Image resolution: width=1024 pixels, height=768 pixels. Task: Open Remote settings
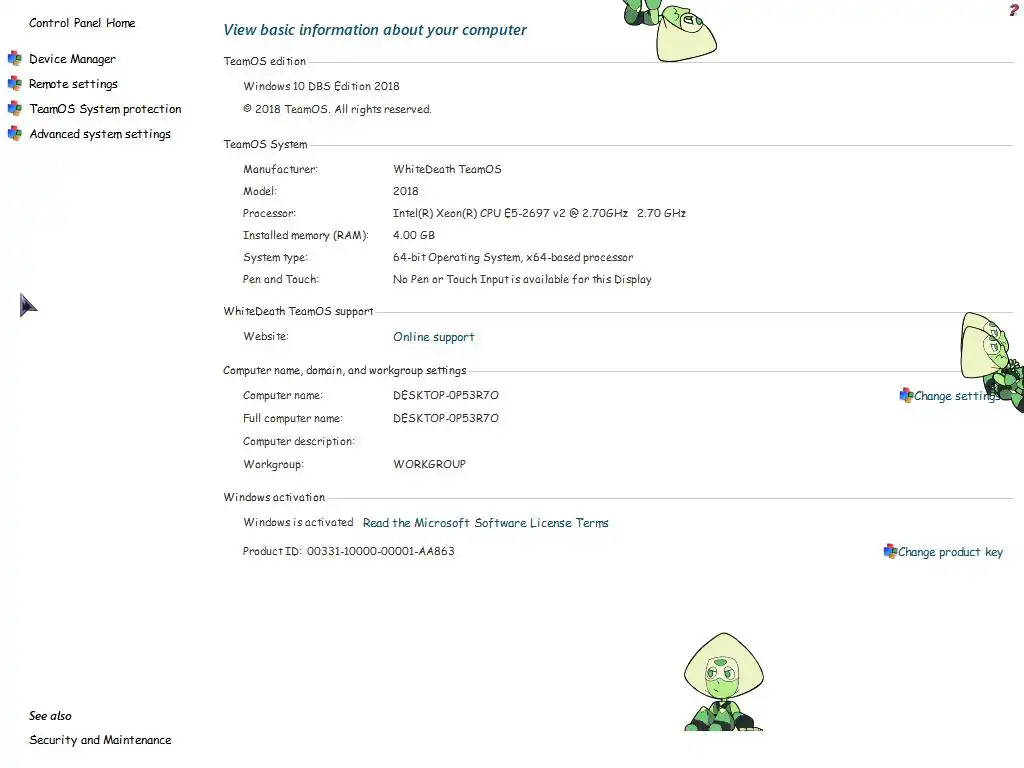tap(73, 84)
